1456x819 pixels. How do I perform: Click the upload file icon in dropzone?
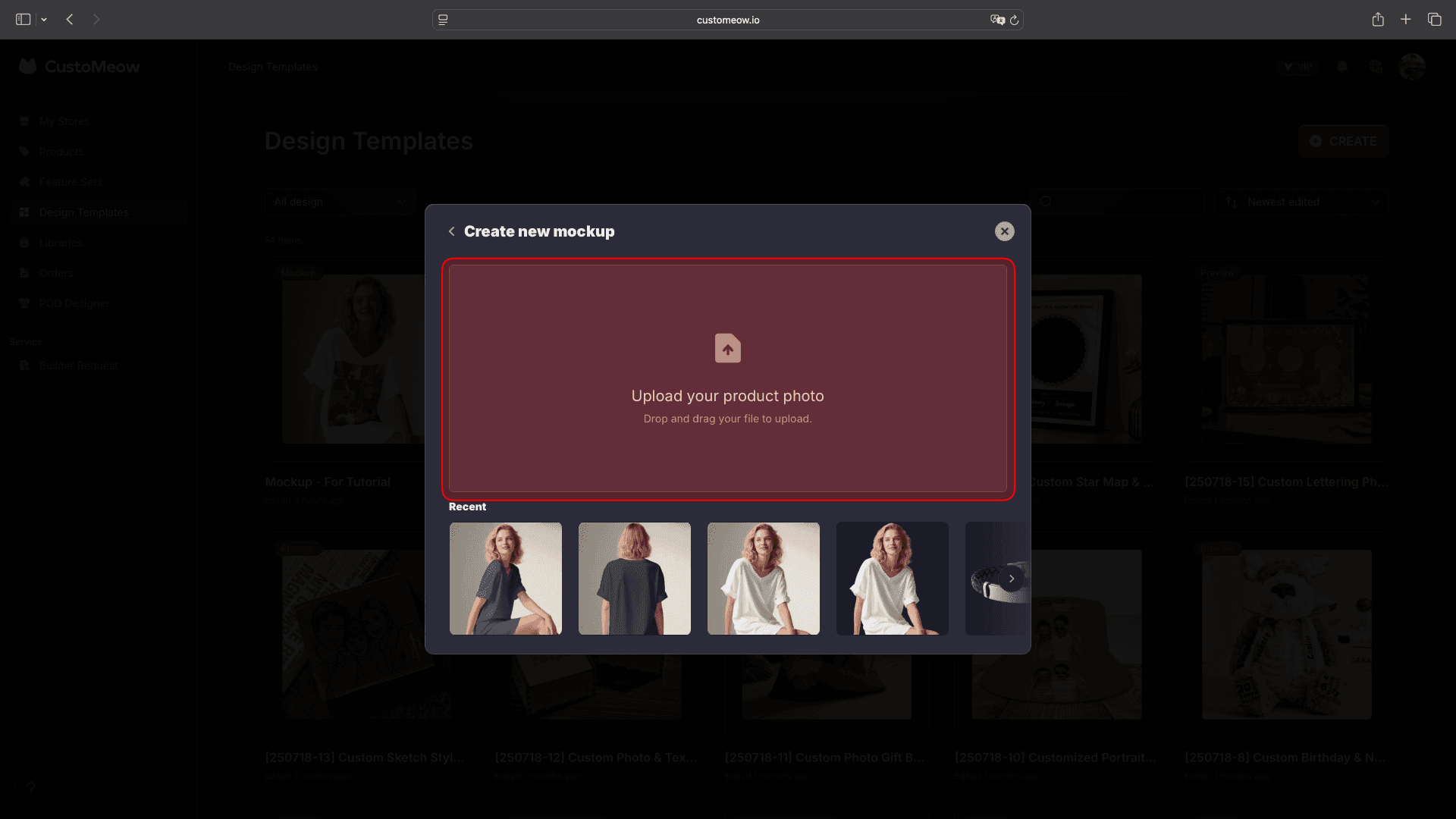point(727,348)
